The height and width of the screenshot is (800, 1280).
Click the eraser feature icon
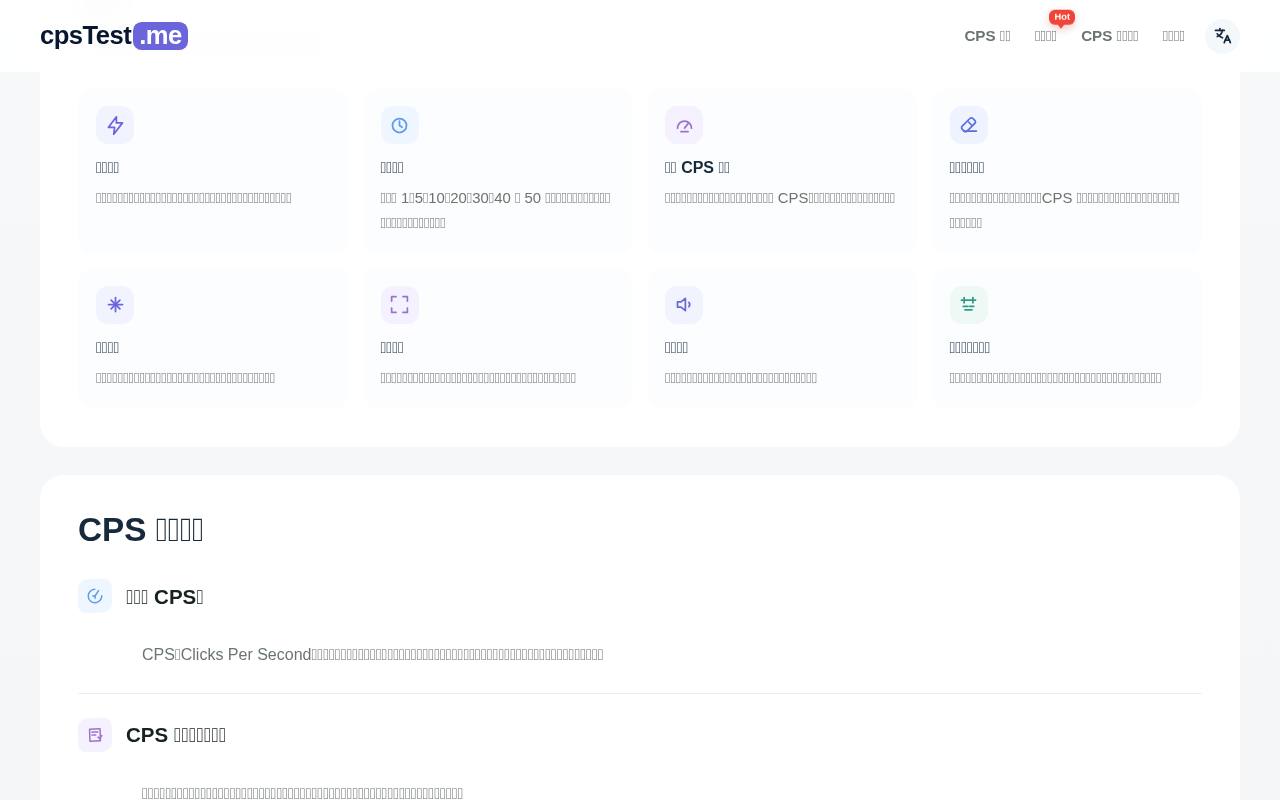tap(969, 125)
